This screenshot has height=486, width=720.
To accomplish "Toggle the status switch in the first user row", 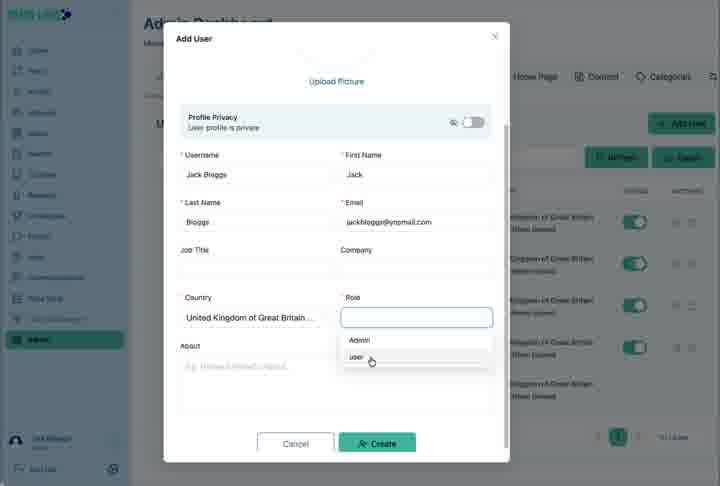I will pyautogui.click(x=635, y=222).
